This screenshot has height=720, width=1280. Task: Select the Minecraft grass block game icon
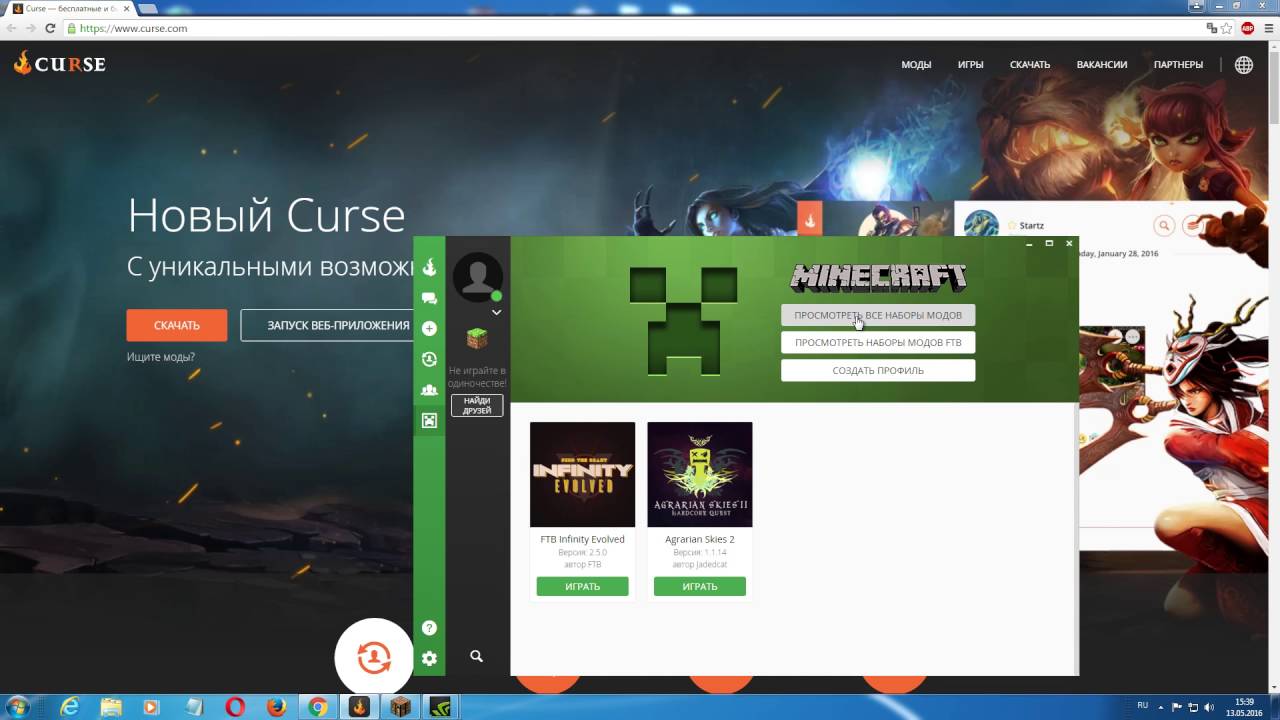(x=477, y=338)
